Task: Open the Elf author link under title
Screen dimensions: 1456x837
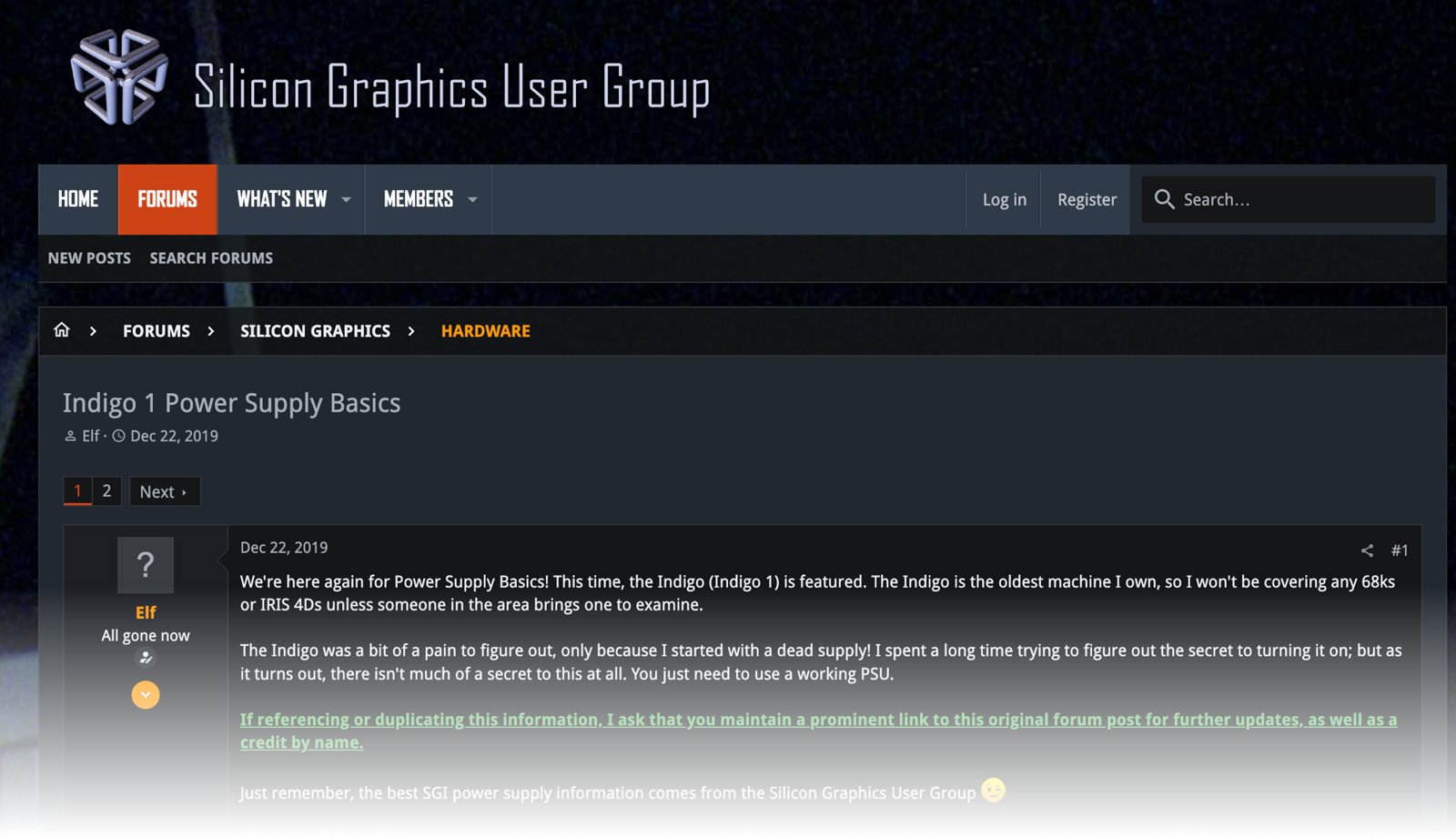Action: coord(91,436)
